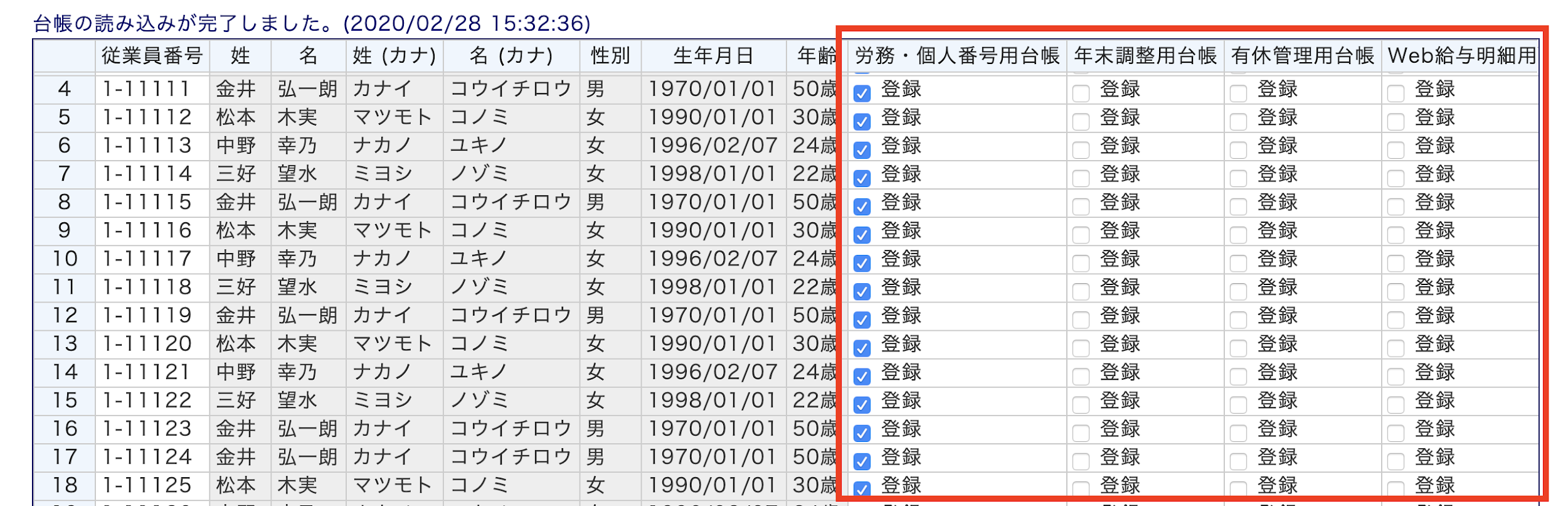
Task: Check Web給与明細用 for employee 1-11114
Action: click(x=1396, y=178)
